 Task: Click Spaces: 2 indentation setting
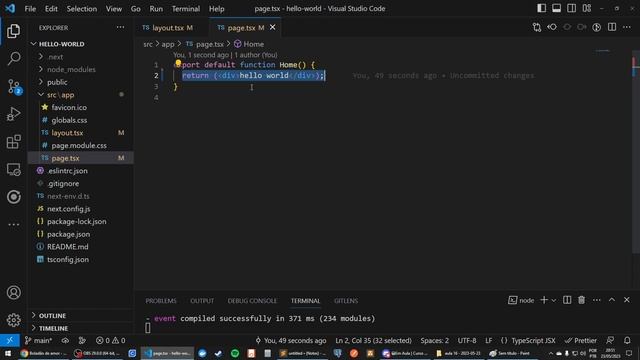click(434, 340)
